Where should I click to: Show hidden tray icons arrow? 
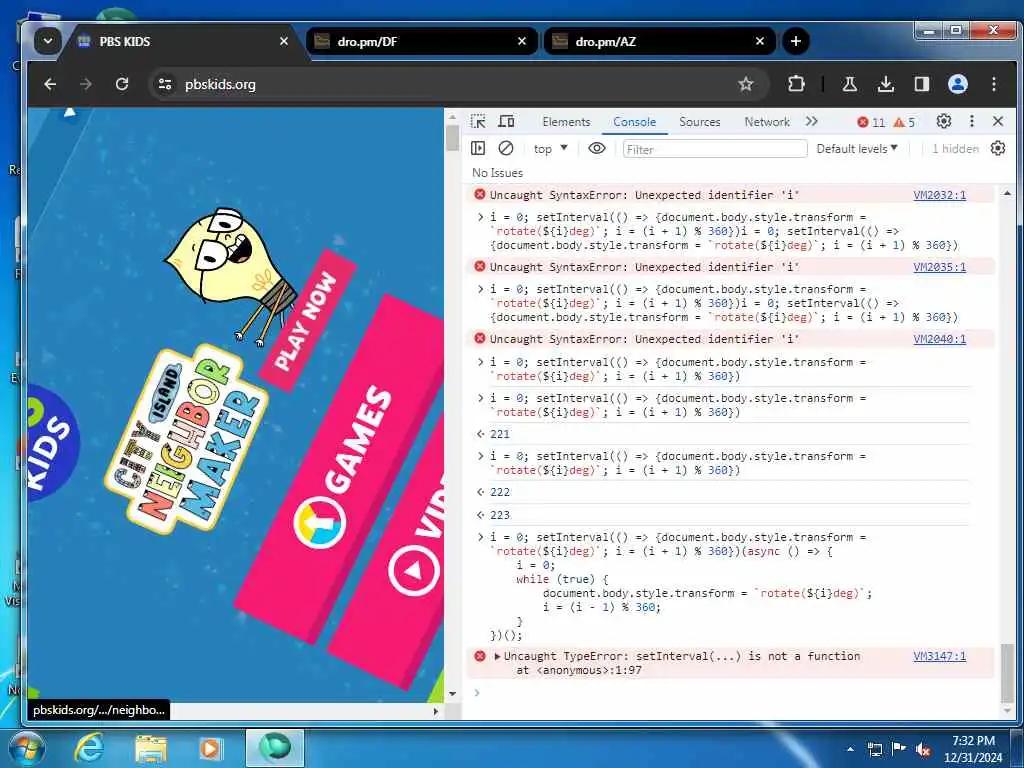tap(850, 749)
